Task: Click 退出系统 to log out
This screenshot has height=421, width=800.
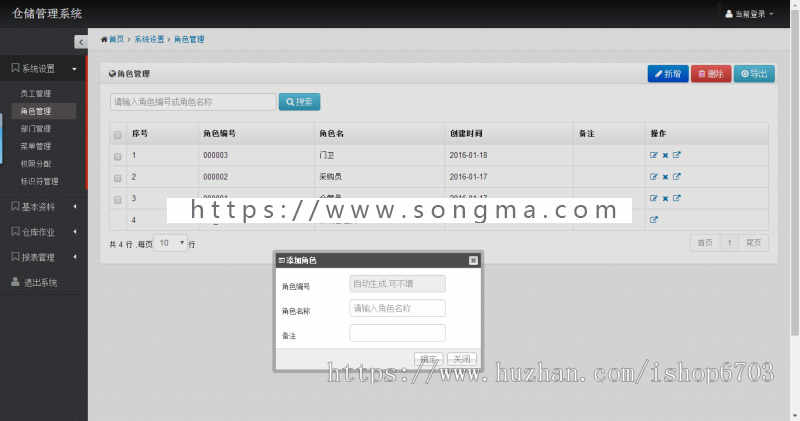Action: click(35, 282)
